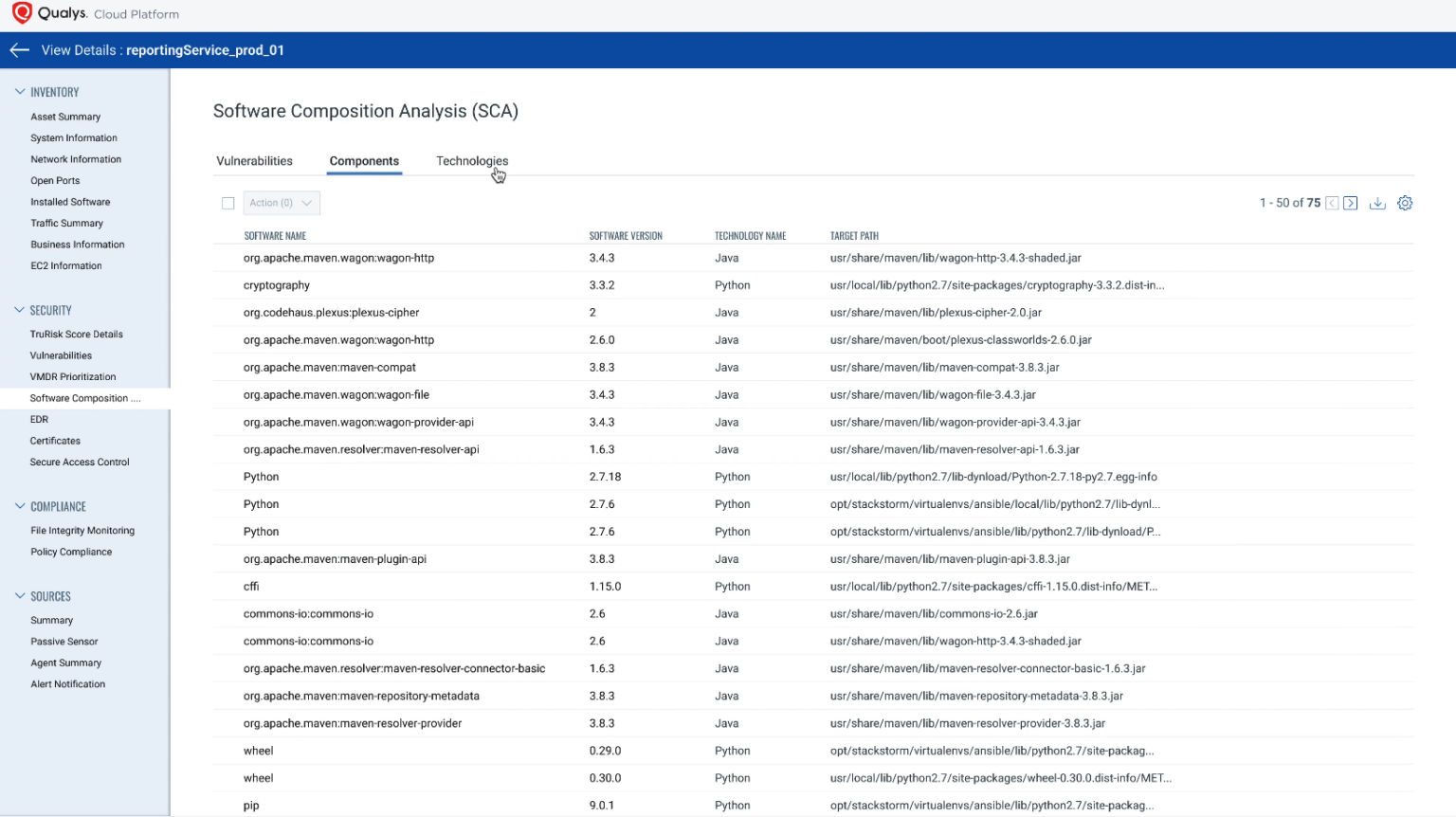This screenshot has height=817, width=1456.
Task: Switch to the Technologies tab
Action: [471, 160]
